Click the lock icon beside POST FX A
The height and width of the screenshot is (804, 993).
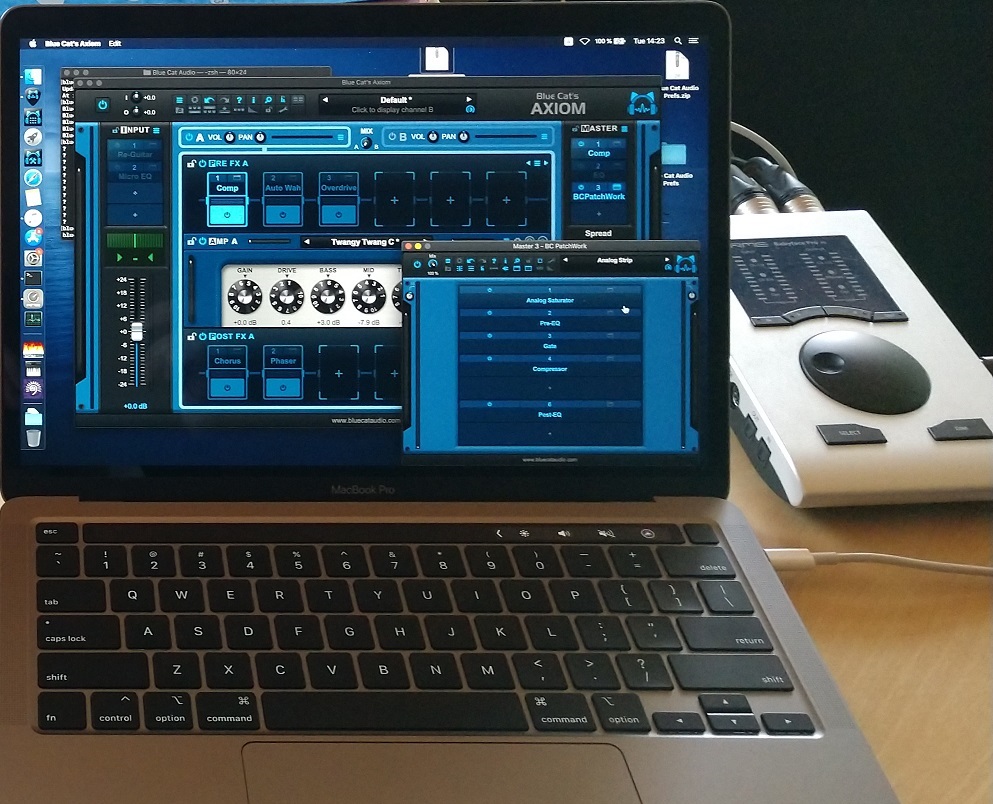coord(191,336)
